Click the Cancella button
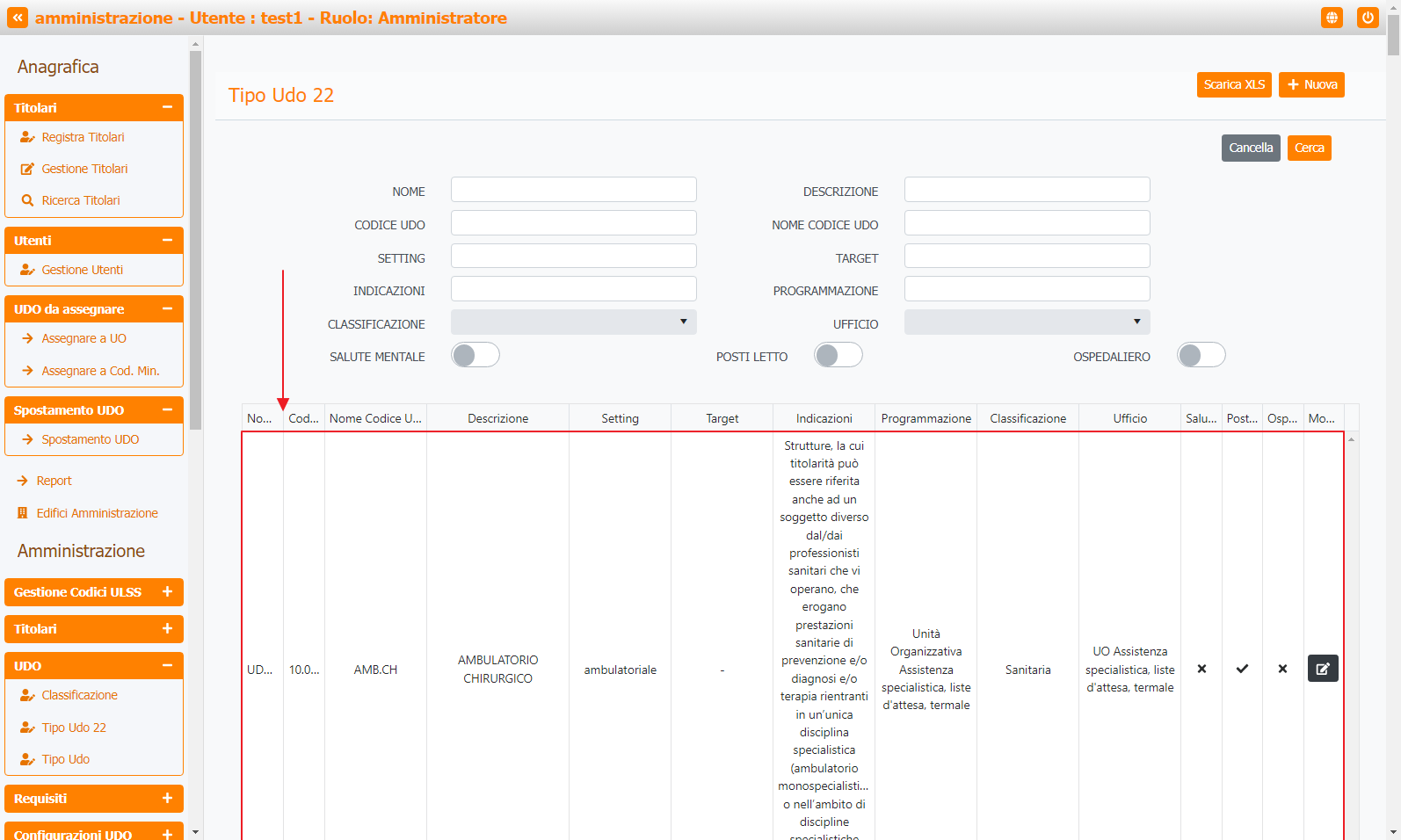Screen dimensions: 1401x840 1251,148
